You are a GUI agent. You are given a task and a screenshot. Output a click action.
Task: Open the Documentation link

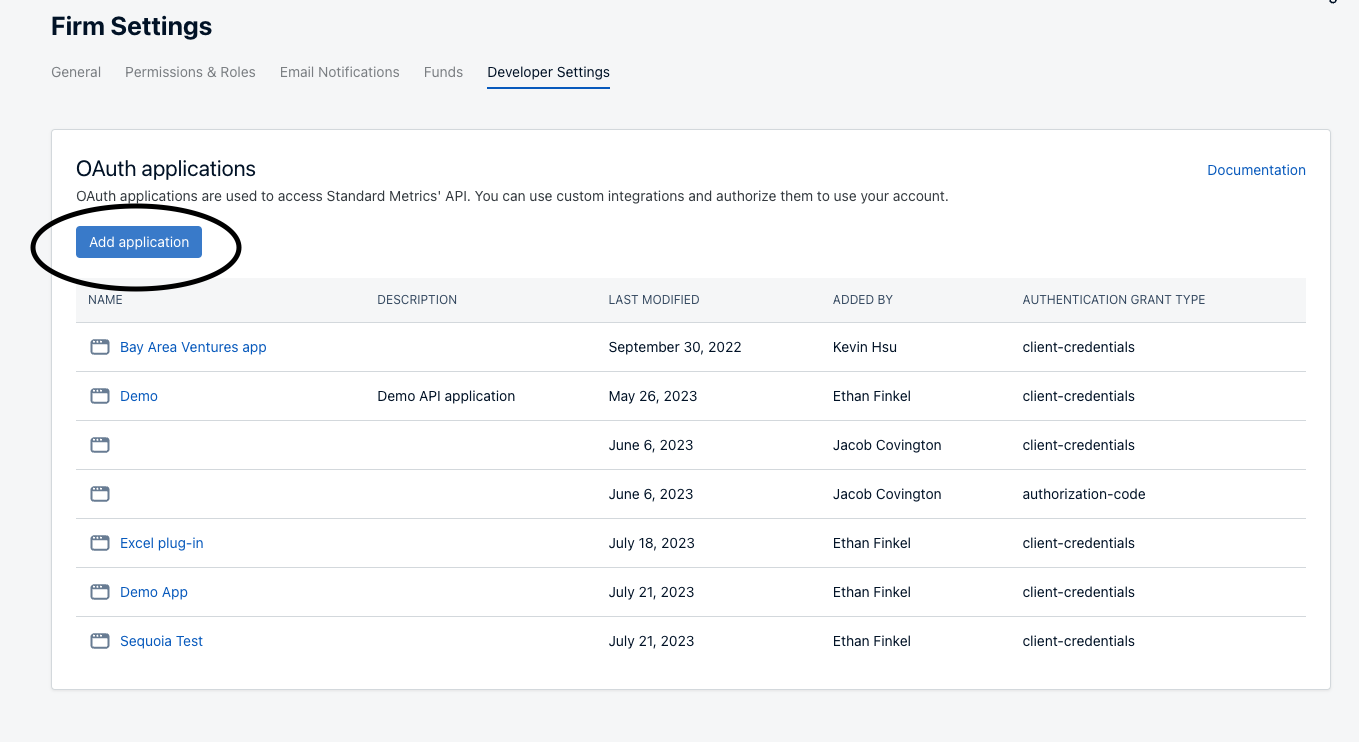(x=1256, y=170)
